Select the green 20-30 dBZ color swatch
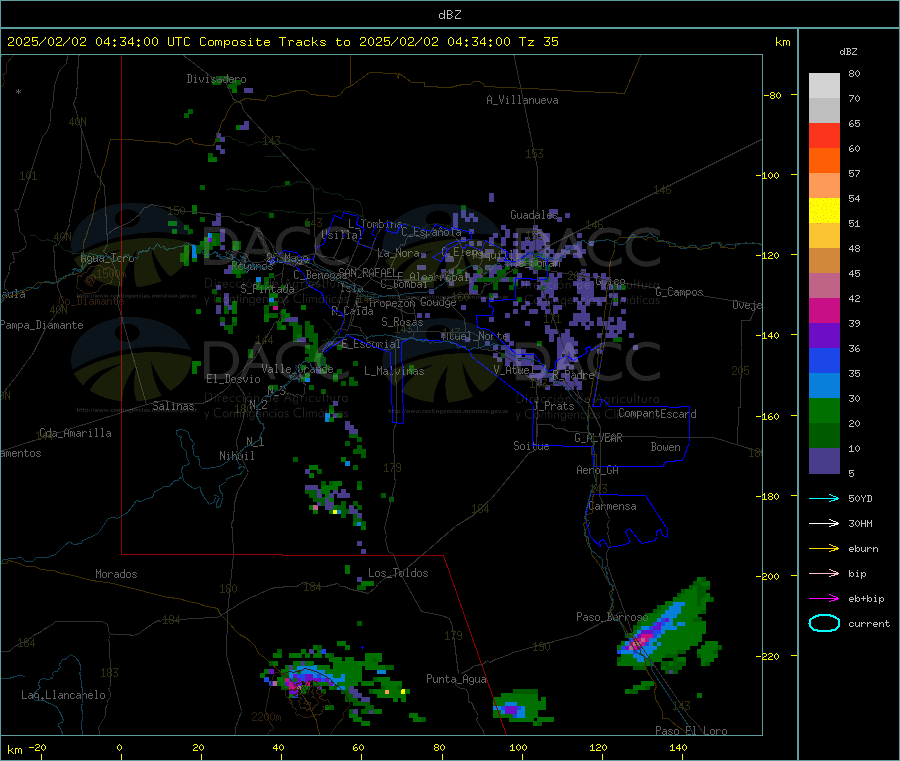 pos(824,410)
